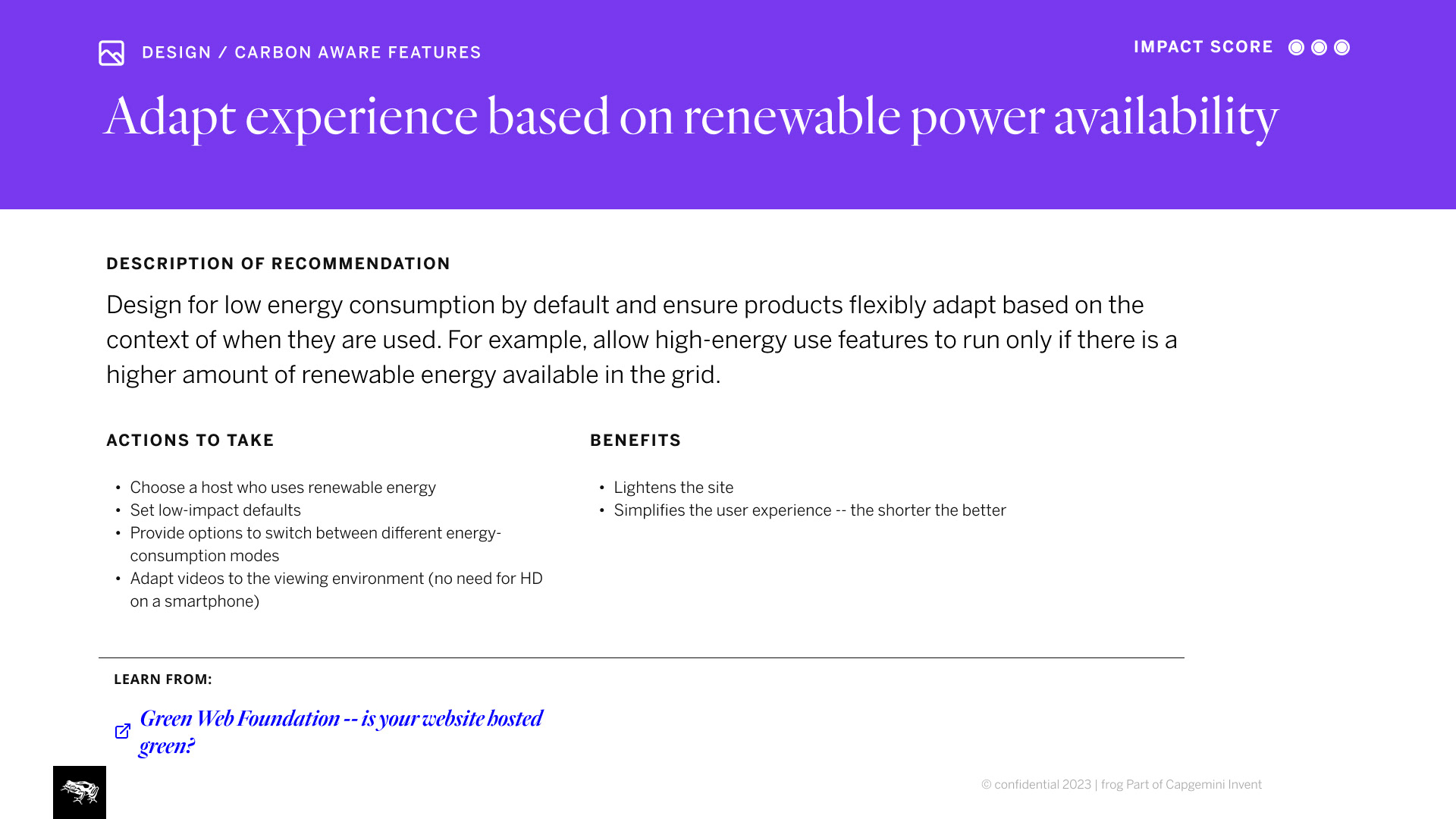Click the first Impact Score circle
Image resolution: width=1456 pixels, height=819 pixels.
[1296, 48]
